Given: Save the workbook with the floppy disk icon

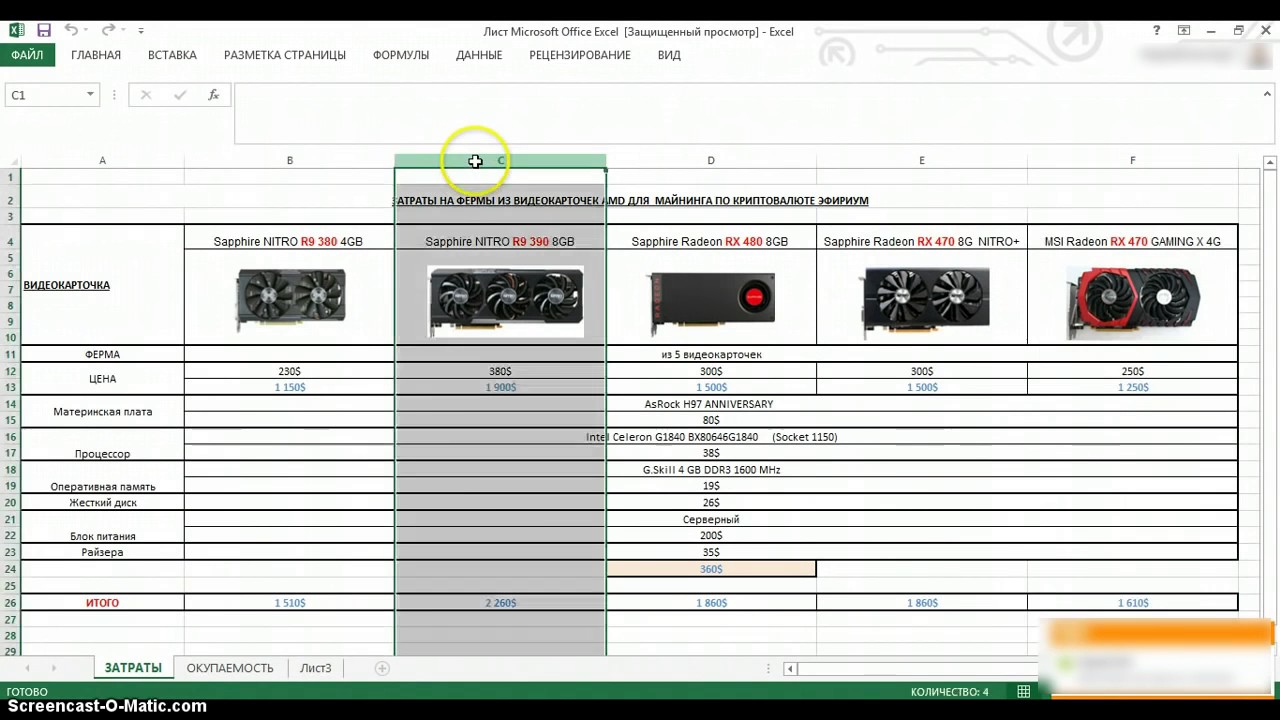Looking at the screenshot, I should 44,31.
